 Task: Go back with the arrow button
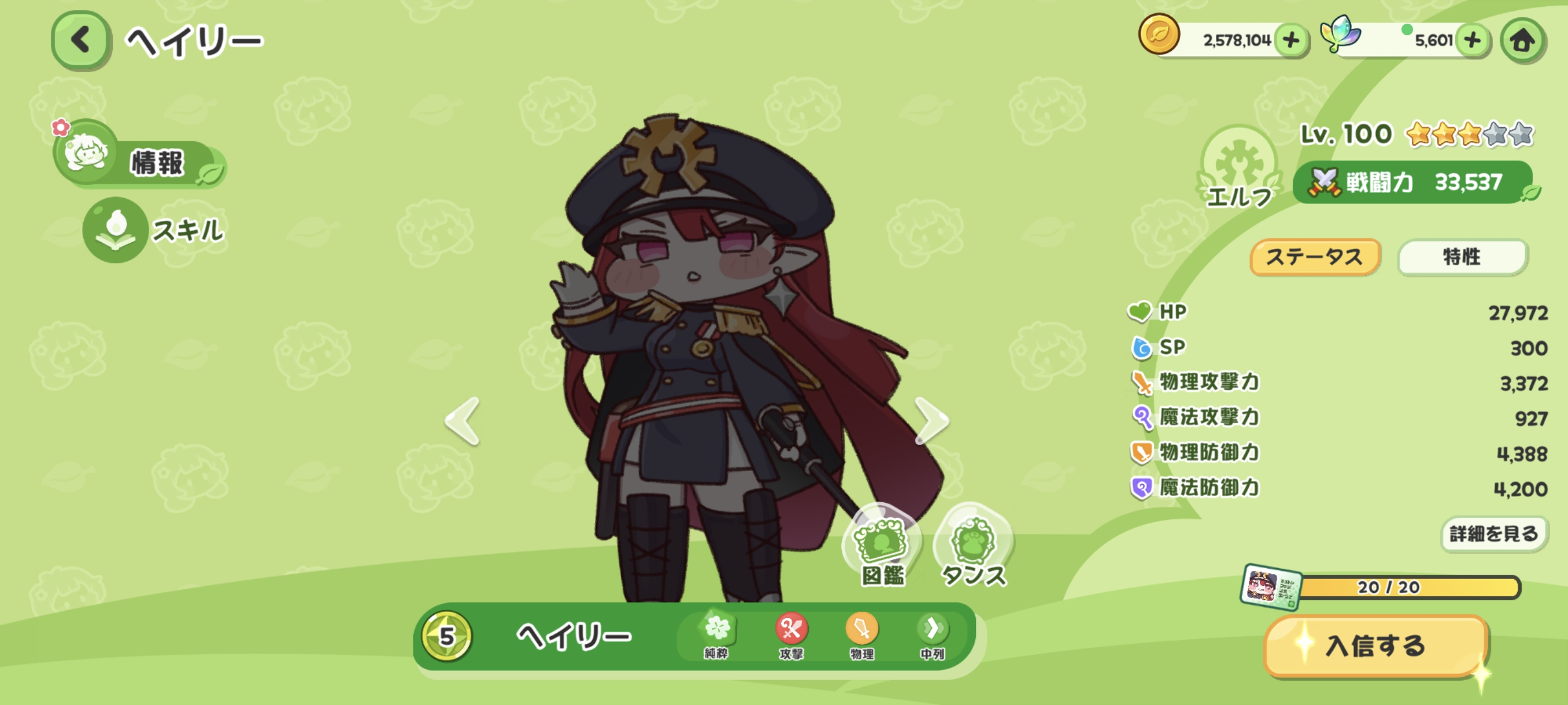[x=81, y=40]
